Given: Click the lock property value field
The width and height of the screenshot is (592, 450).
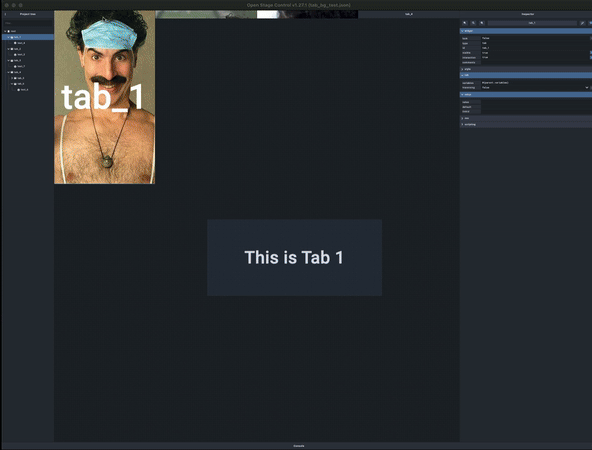Looking at the screenshot, I should click(535, 38).
